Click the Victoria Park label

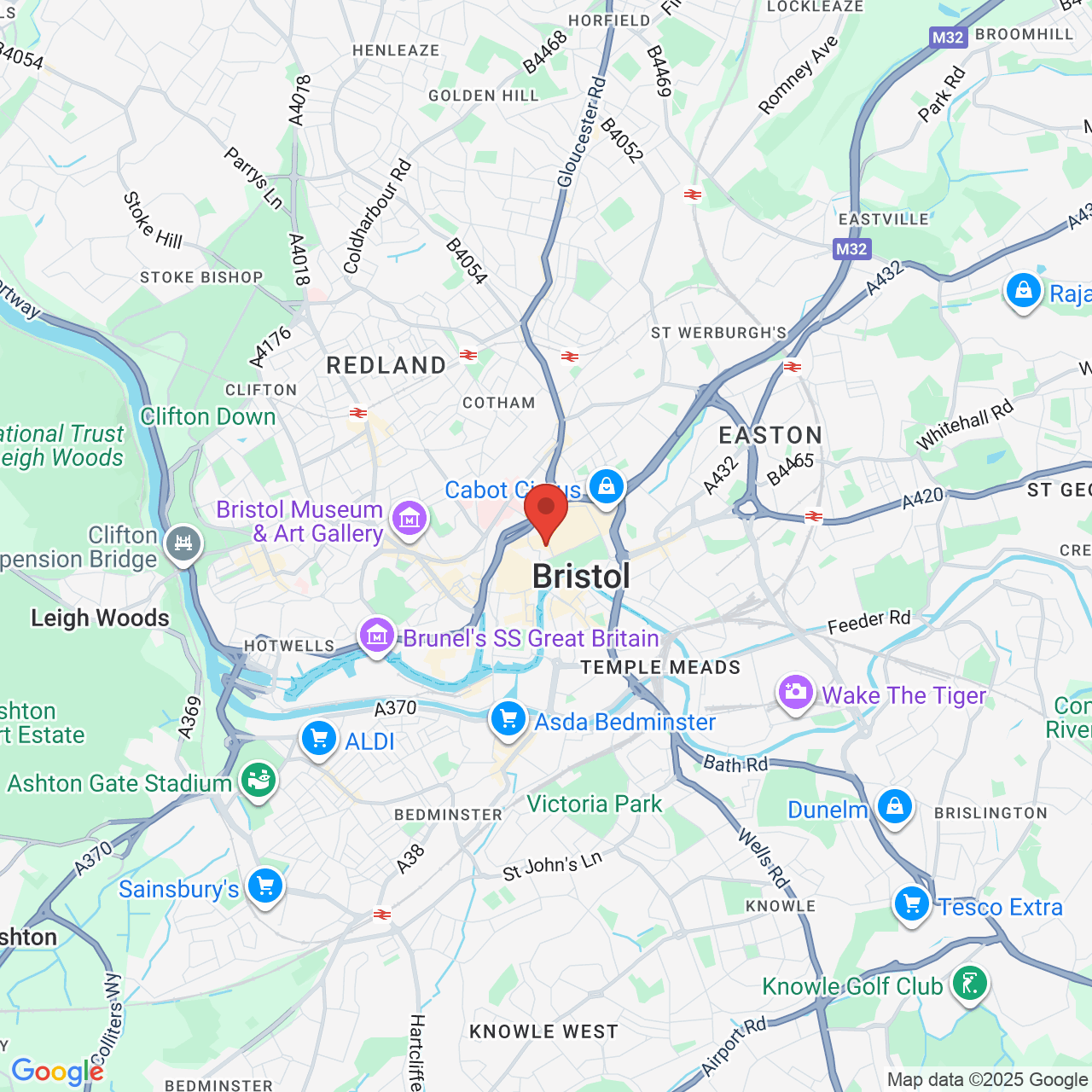click(x=594, y=804)
